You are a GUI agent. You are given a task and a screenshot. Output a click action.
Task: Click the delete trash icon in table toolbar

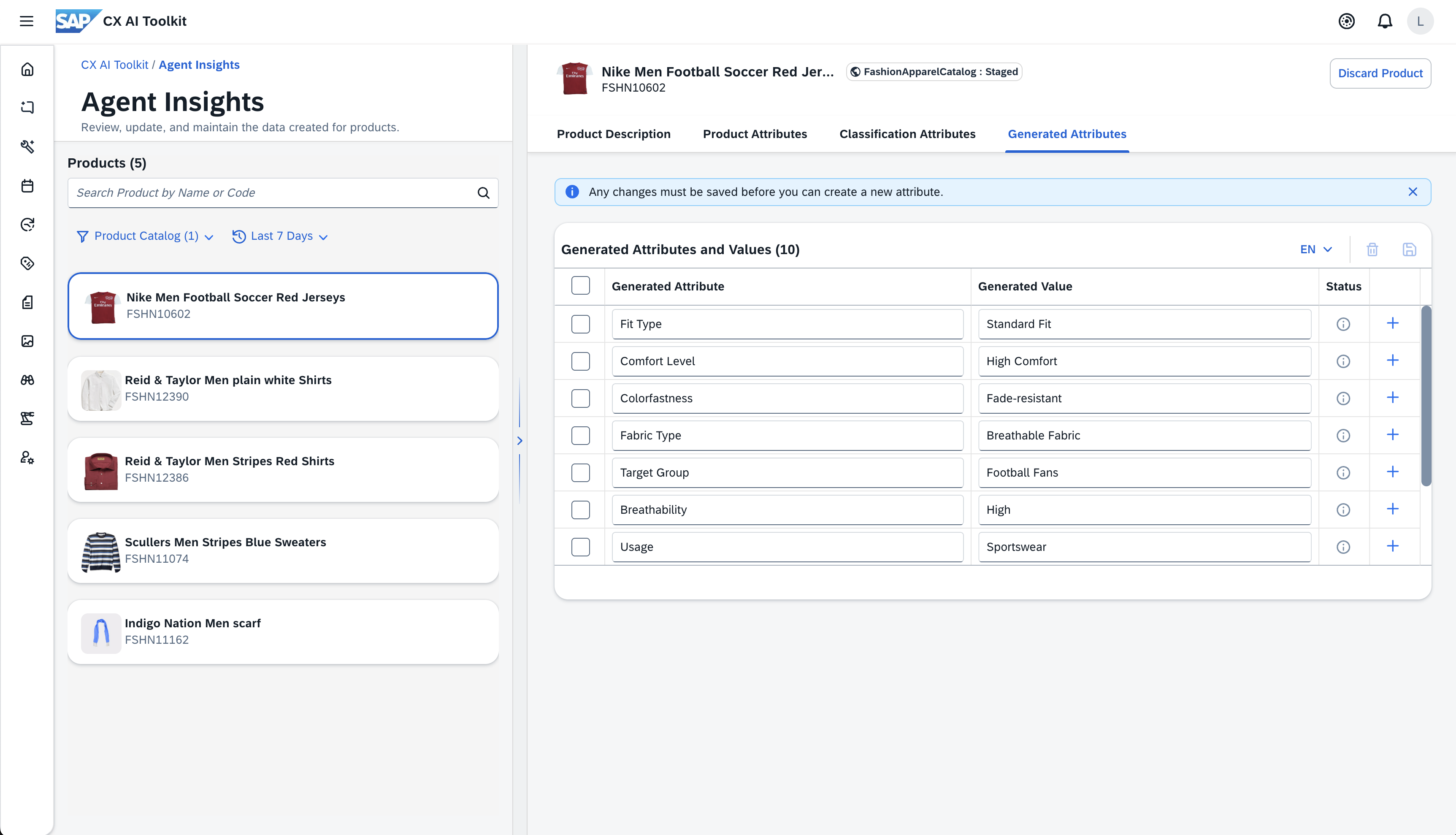[1372, 249]
